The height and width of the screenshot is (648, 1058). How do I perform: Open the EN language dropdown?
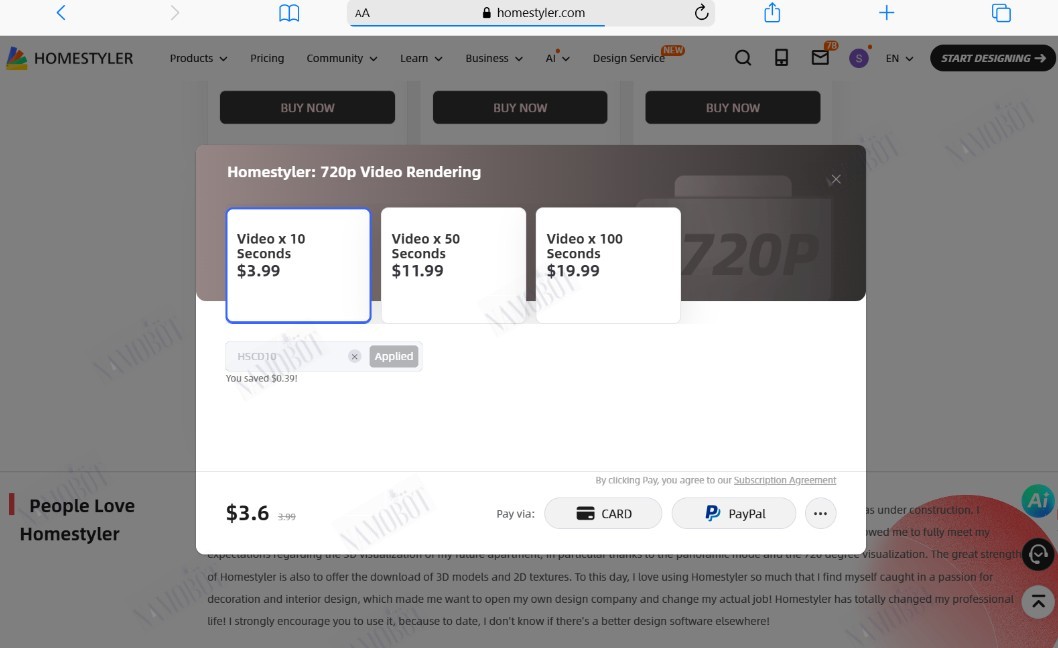(899, 58)
